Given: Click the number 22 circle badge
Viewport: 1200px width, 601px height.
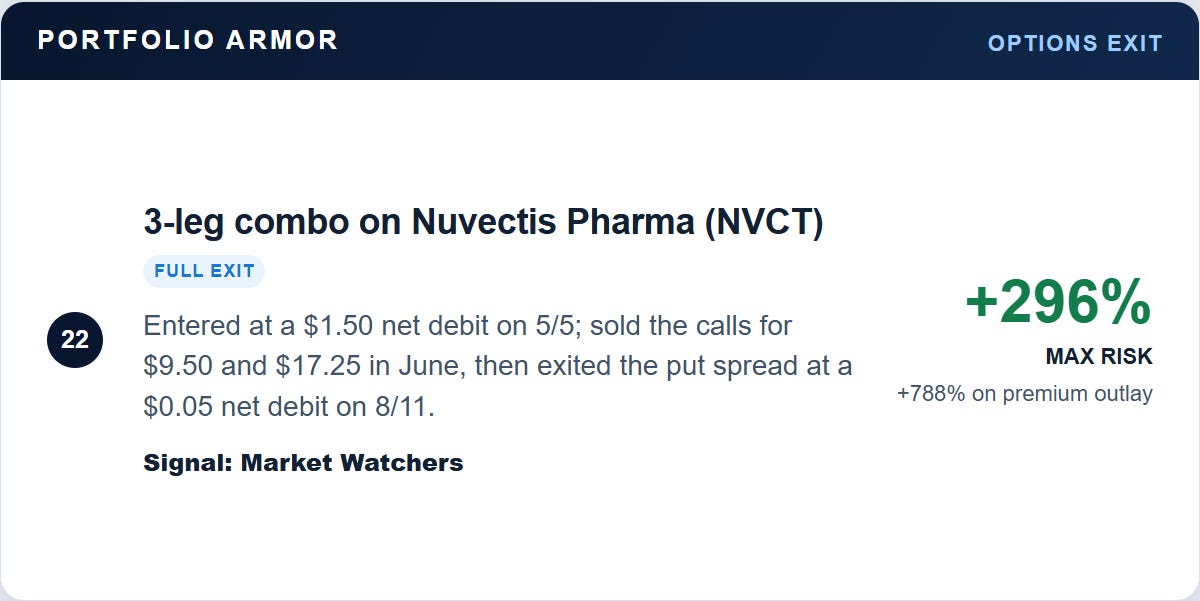Looking at the screenshot, I should 75,340.
